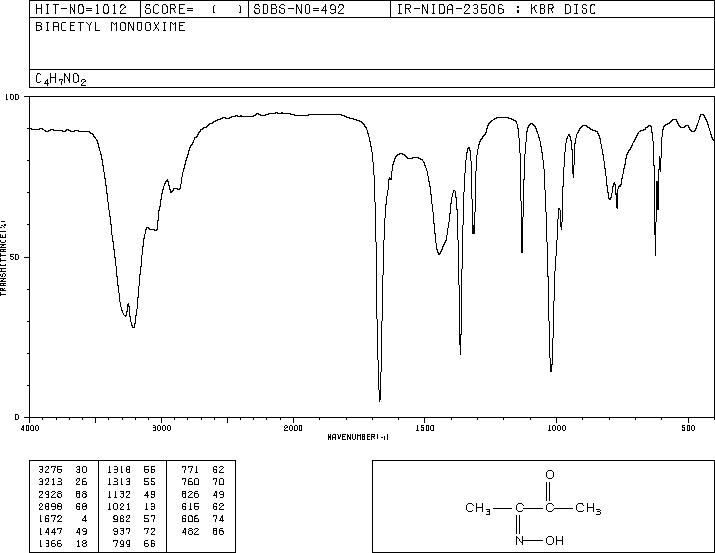Click the 606 peak table entry
This screenshot has height=553, width=715.
[190, 519]
